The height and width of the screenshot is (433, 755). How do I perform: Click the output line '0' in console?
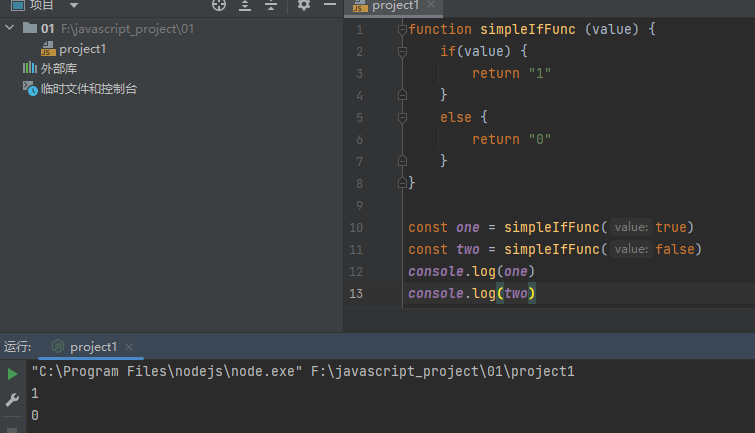[35, 415]
